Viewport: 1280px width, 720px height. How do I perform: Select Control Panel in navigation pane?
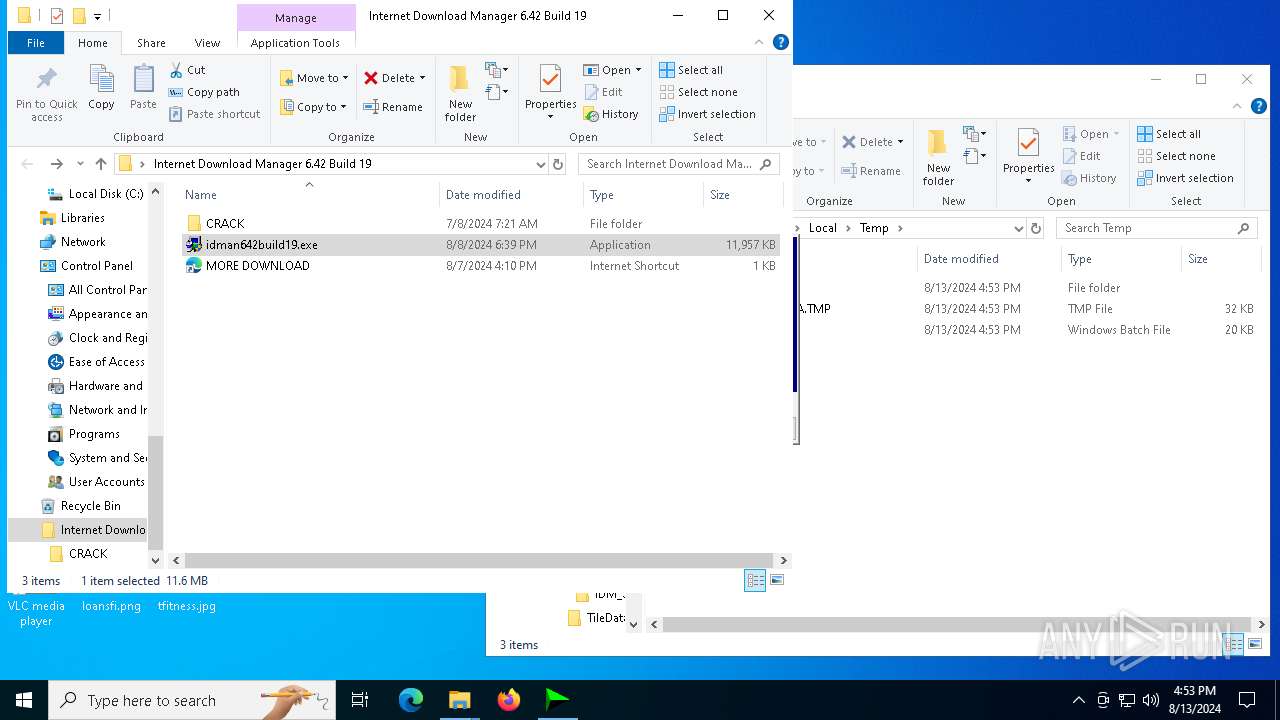(x=86, y=266)
